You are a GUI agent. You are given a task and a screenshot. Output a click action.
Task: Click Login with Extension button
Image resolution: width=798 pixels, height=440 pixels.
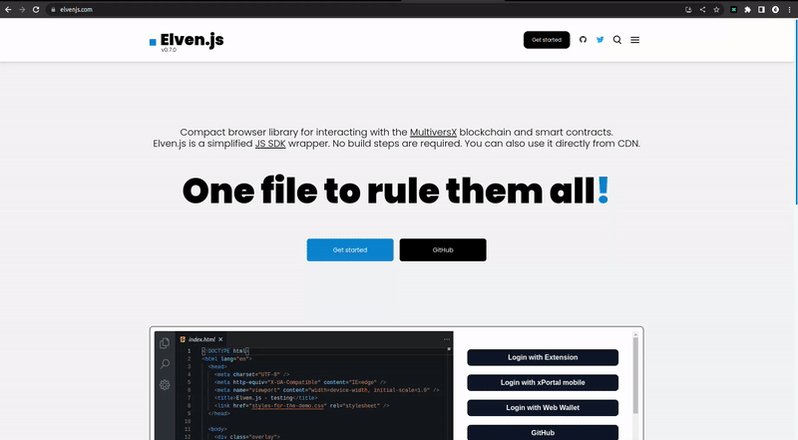click(543, 357)
